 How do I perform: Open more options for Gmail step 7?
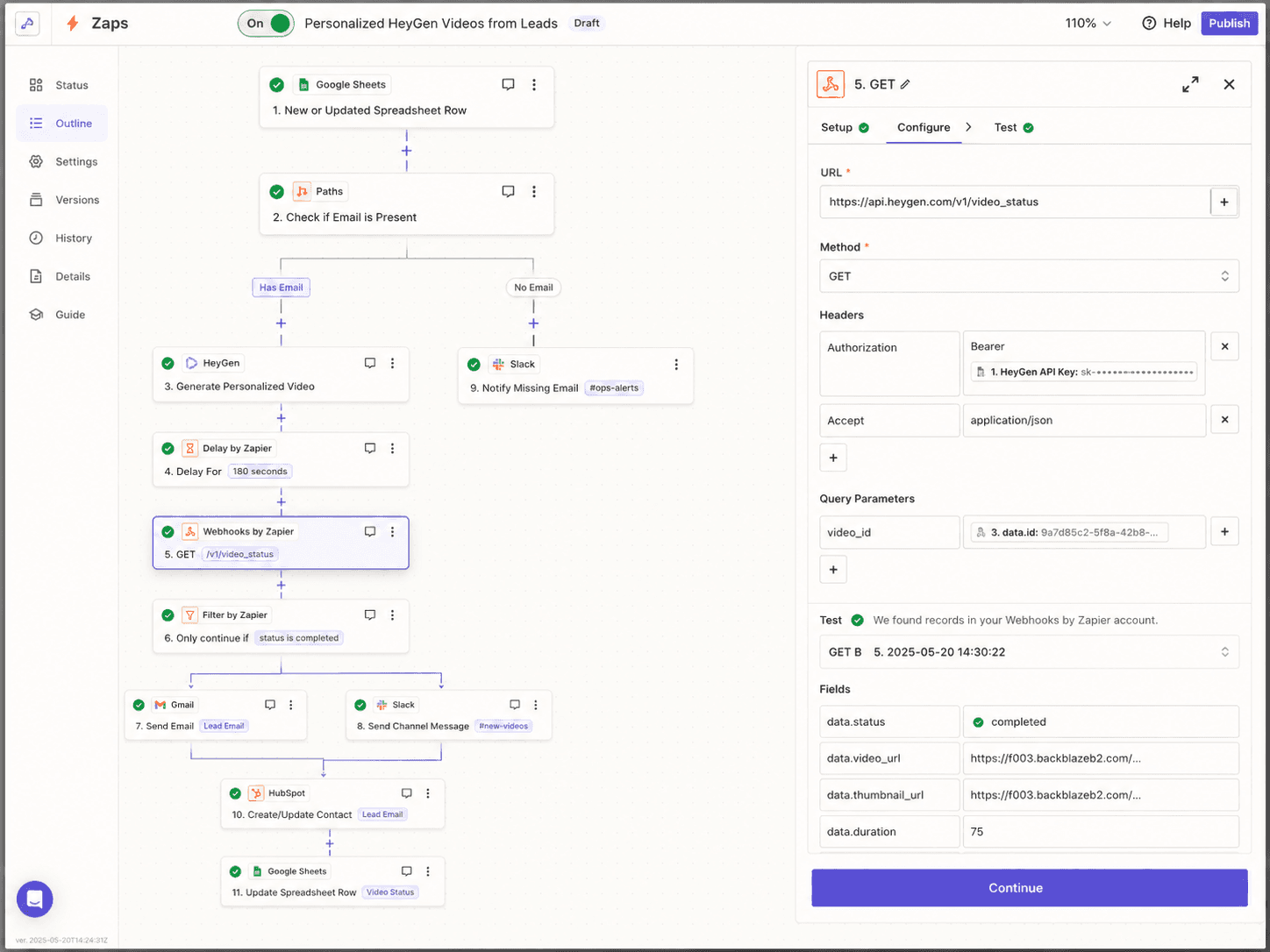(x=291, y=705)
